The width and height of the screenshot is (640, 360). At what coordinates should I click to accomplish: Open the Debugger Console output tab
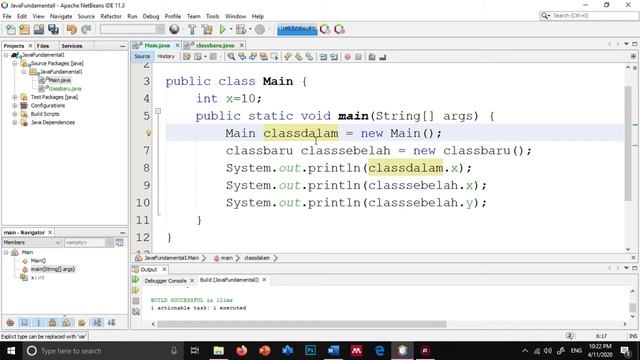click(x=165, y=281)
